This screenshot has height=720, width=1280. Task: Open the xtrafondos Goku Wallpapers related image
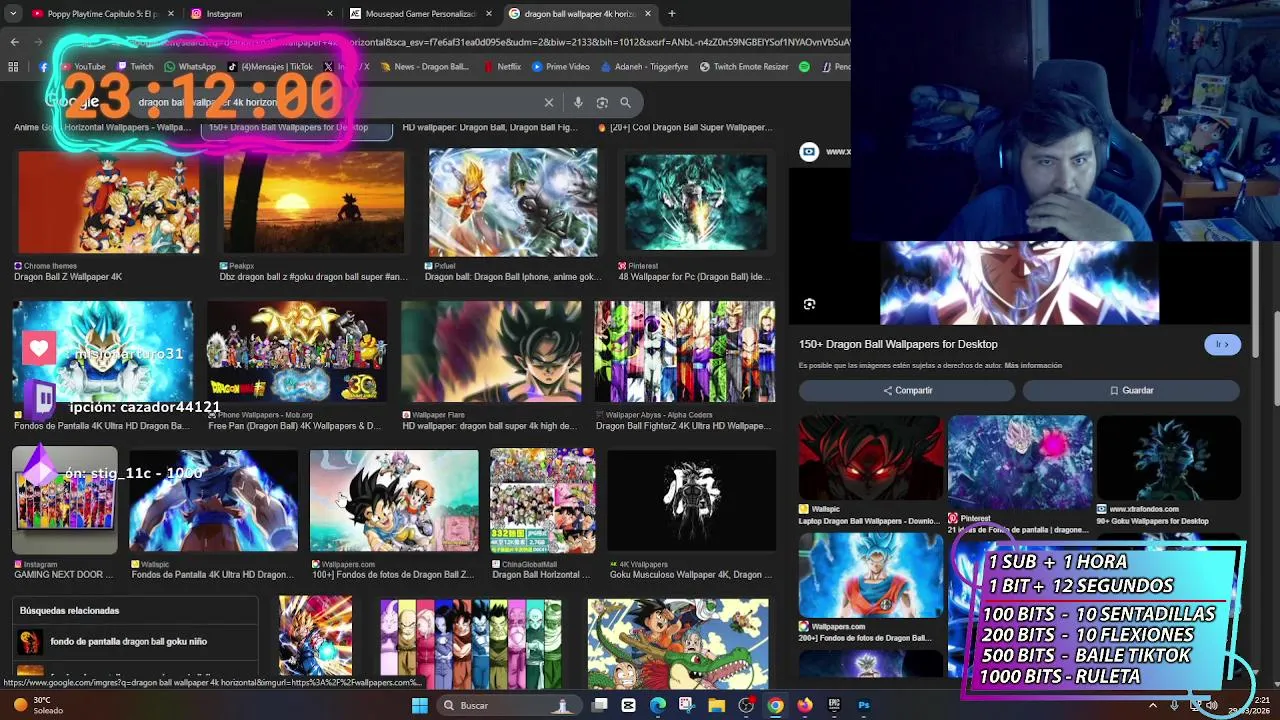pyautogui.click(x=1168, y=458)
